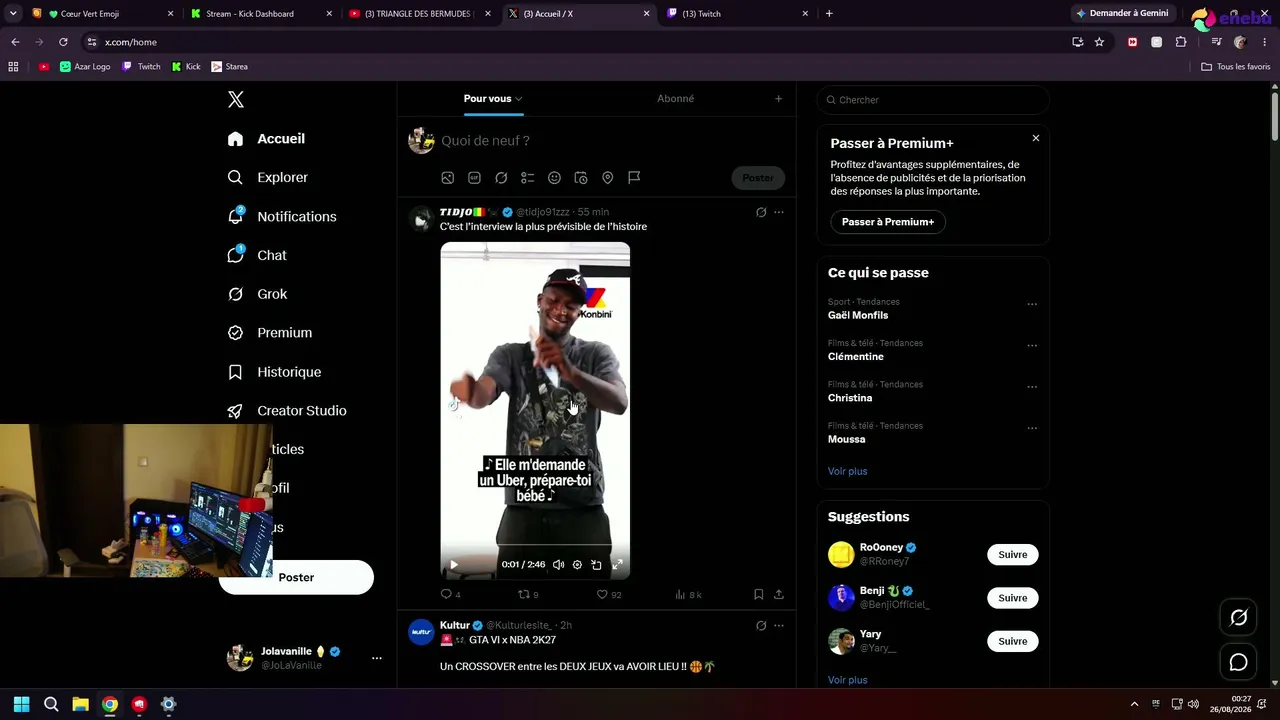Image resolution: width=1280 pixels, height=720 pixels.
Task: Click the X logo in the sidebar
Action: (236, 99)
